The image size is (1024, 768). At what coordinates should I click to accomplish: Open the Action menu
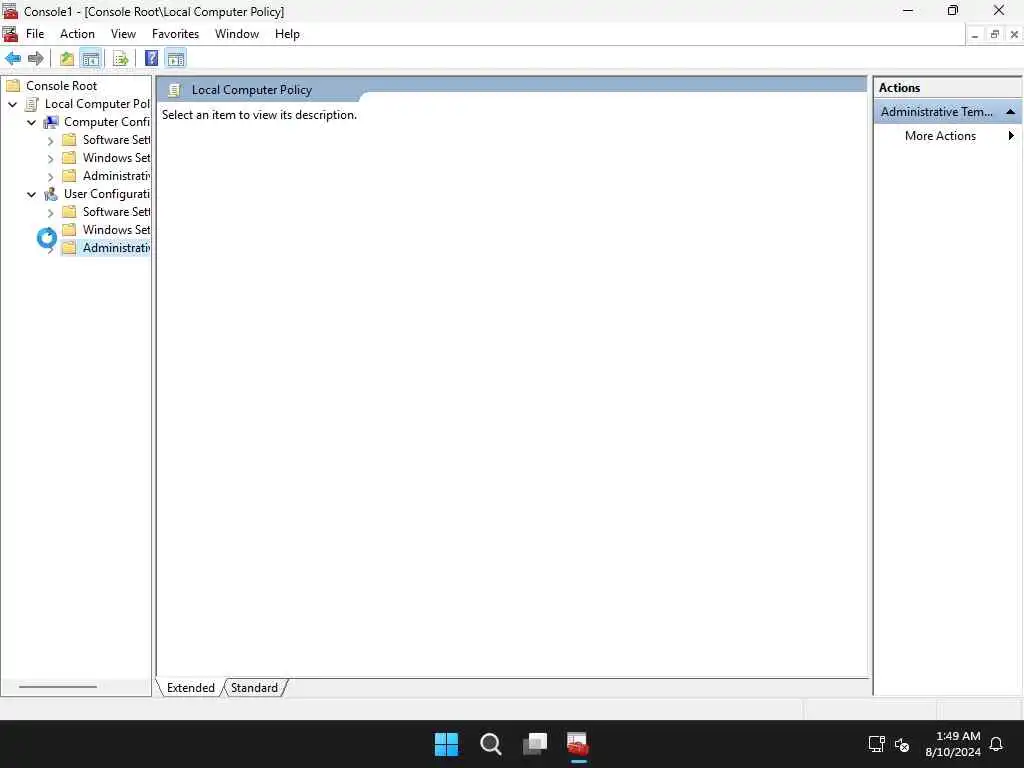(77, 34)
